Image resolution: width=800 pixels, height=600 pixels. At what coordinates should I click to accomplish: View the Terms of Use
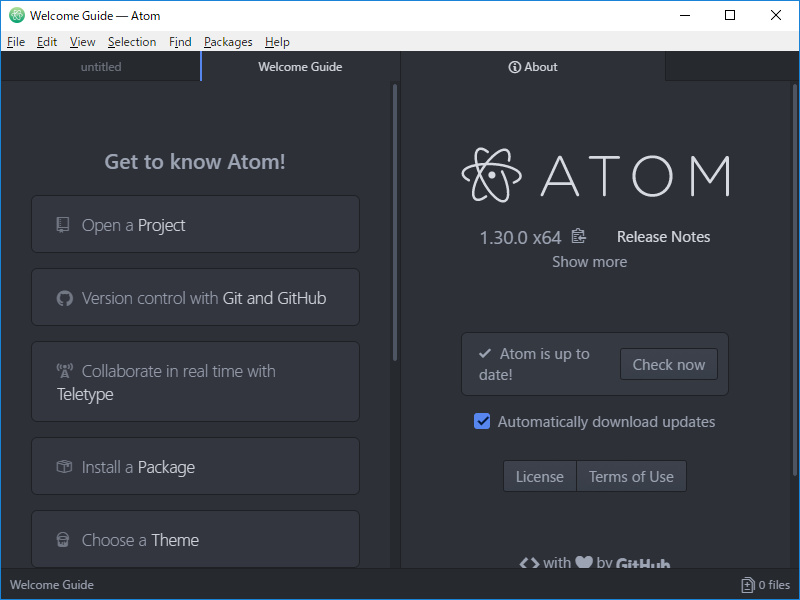pyautogui.click(x=631, y=476)
